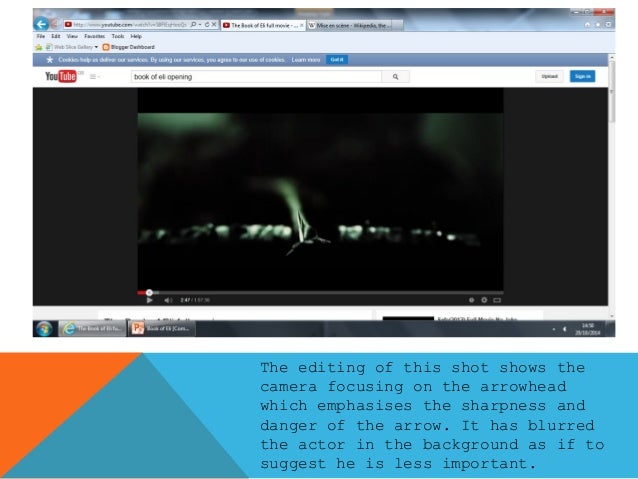Click the taskbar clock and date

click(x=588, y=329)
